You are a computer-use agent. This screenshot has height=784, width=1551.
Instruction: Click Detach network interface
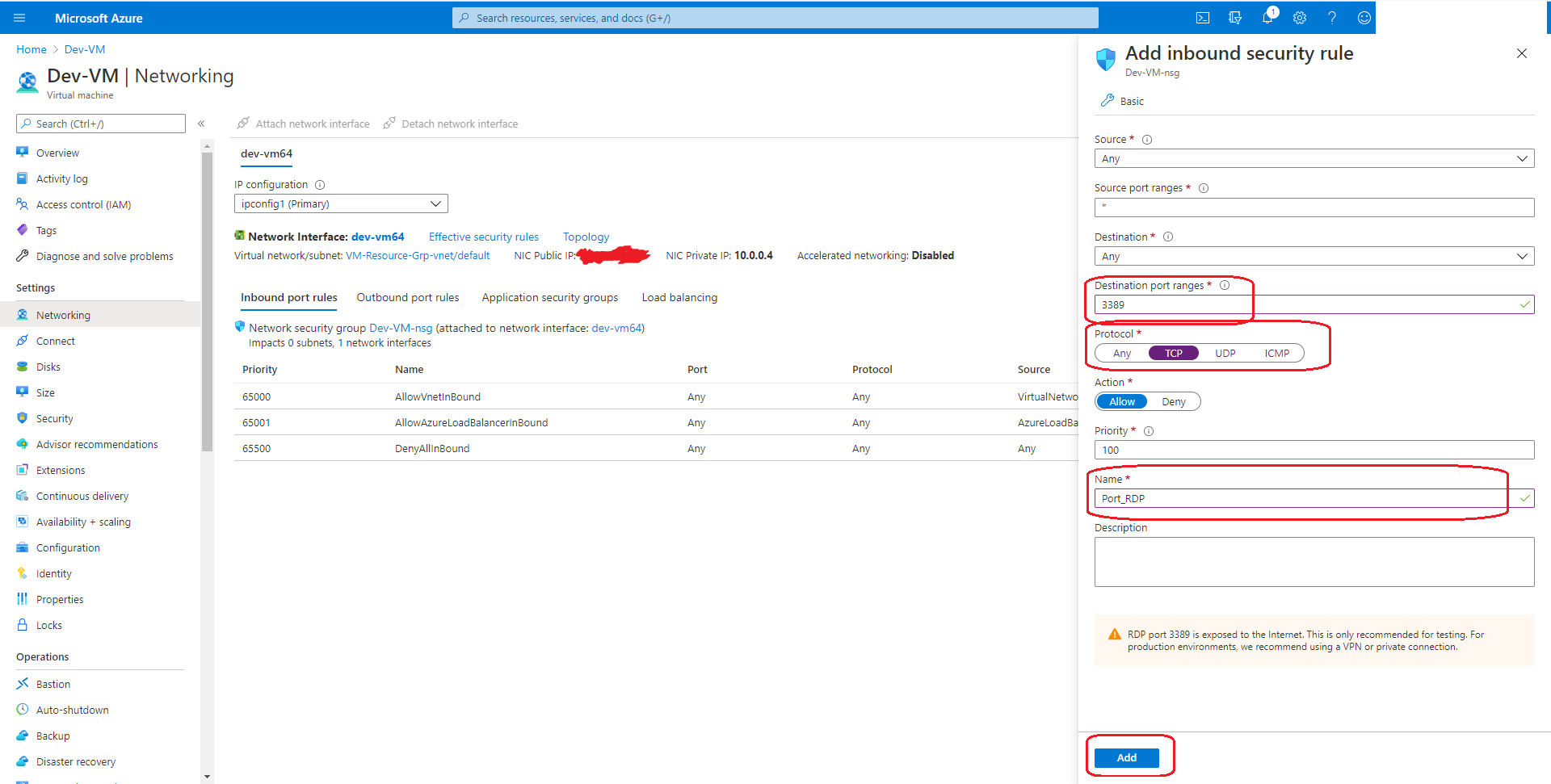pos(451,124)
